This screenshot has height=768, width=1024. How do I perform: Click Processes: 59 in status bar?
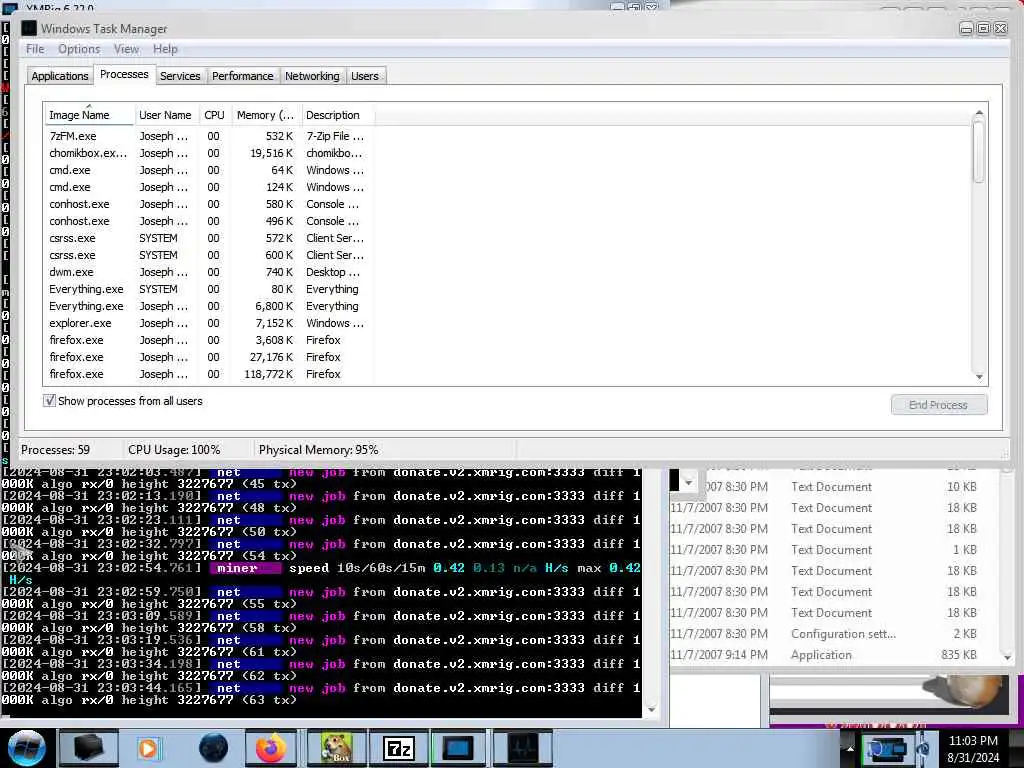(56, 450)
